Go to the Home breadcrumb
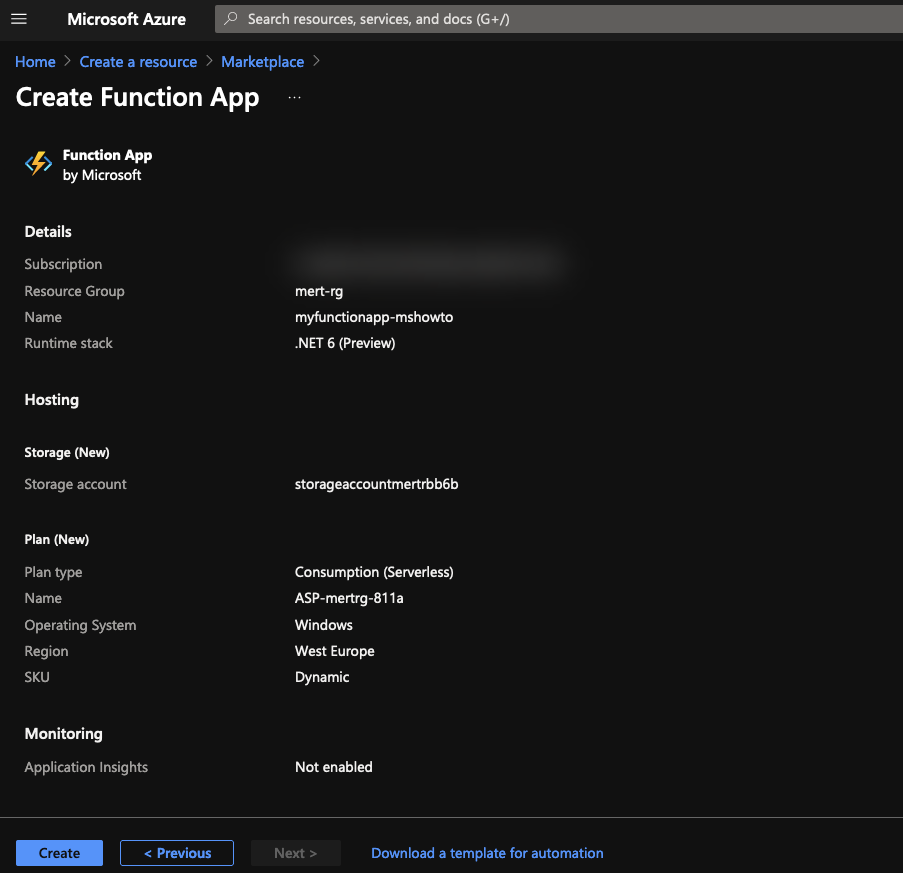The width and height of the screenshot is (903, 873). (35, 62)
